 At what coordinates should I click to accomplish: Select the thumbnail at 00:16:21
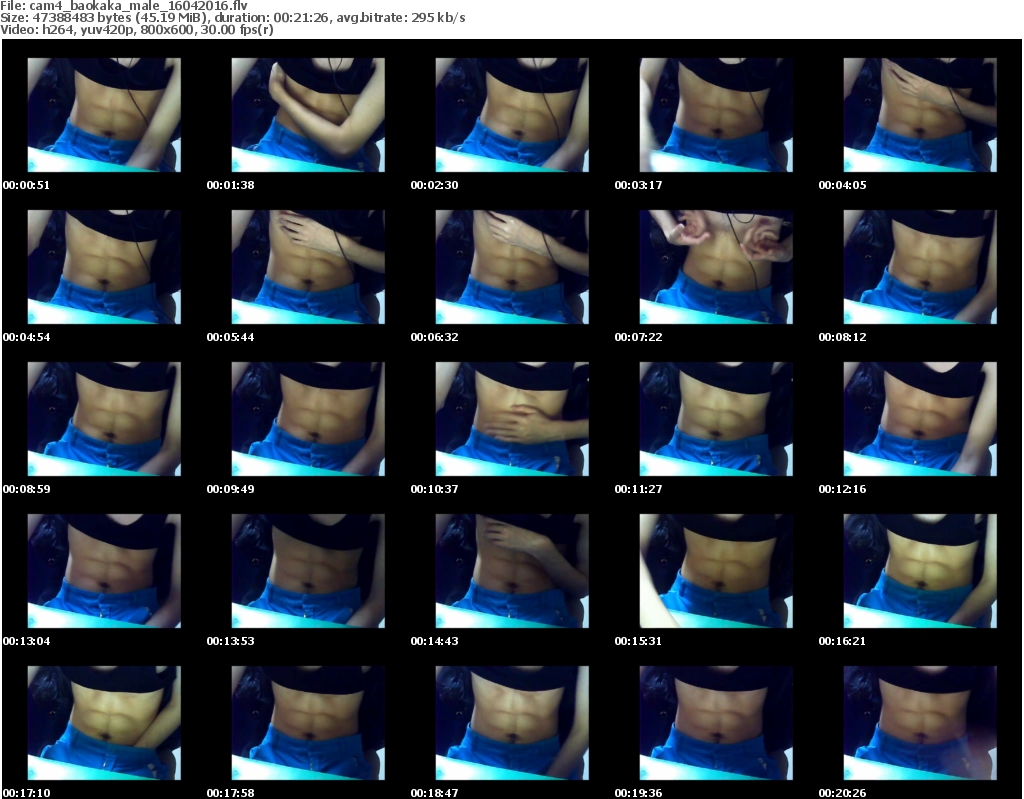click(920, 571)
